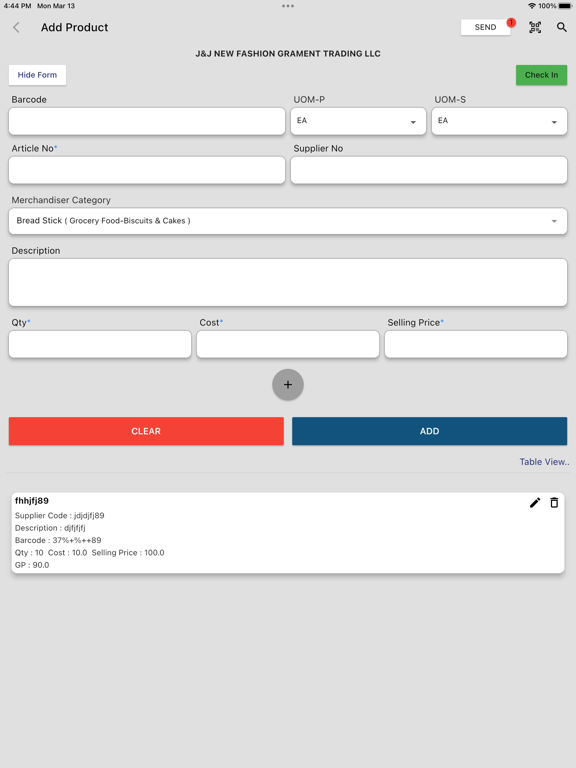Screen dimensions: 576x768
Task: Focus the Cost input field
Action: coord(288,344)
